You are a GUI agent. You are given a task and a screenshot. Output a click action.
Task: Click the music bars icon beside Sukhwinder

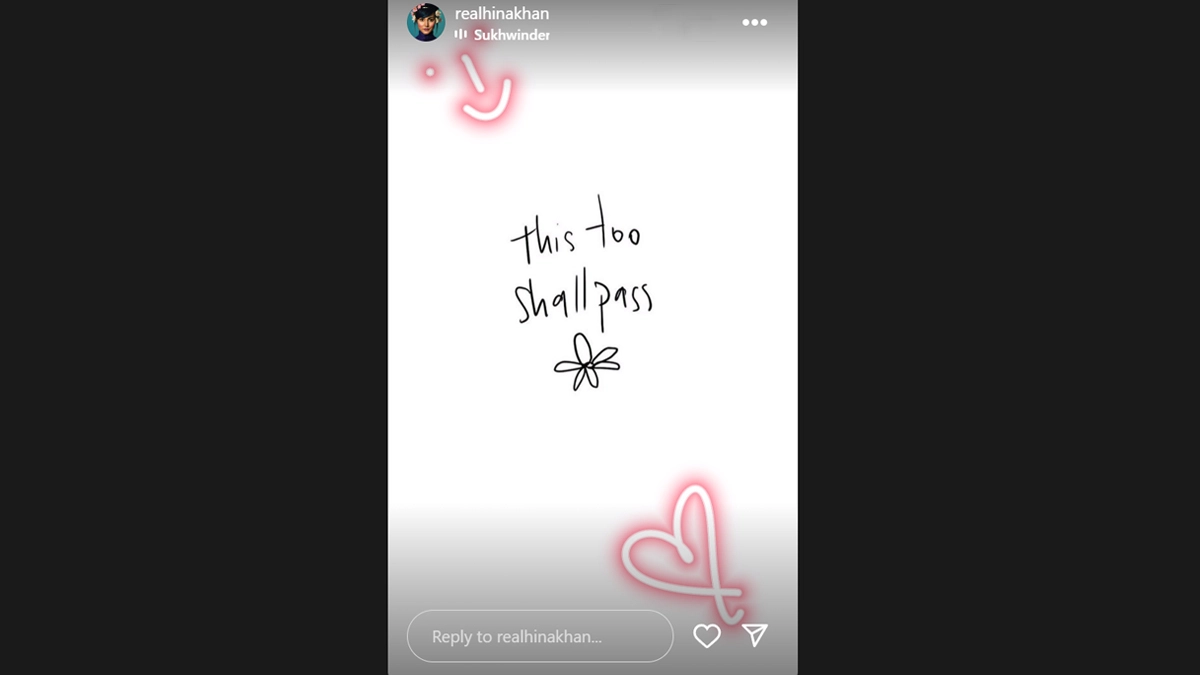coord(461,34)
